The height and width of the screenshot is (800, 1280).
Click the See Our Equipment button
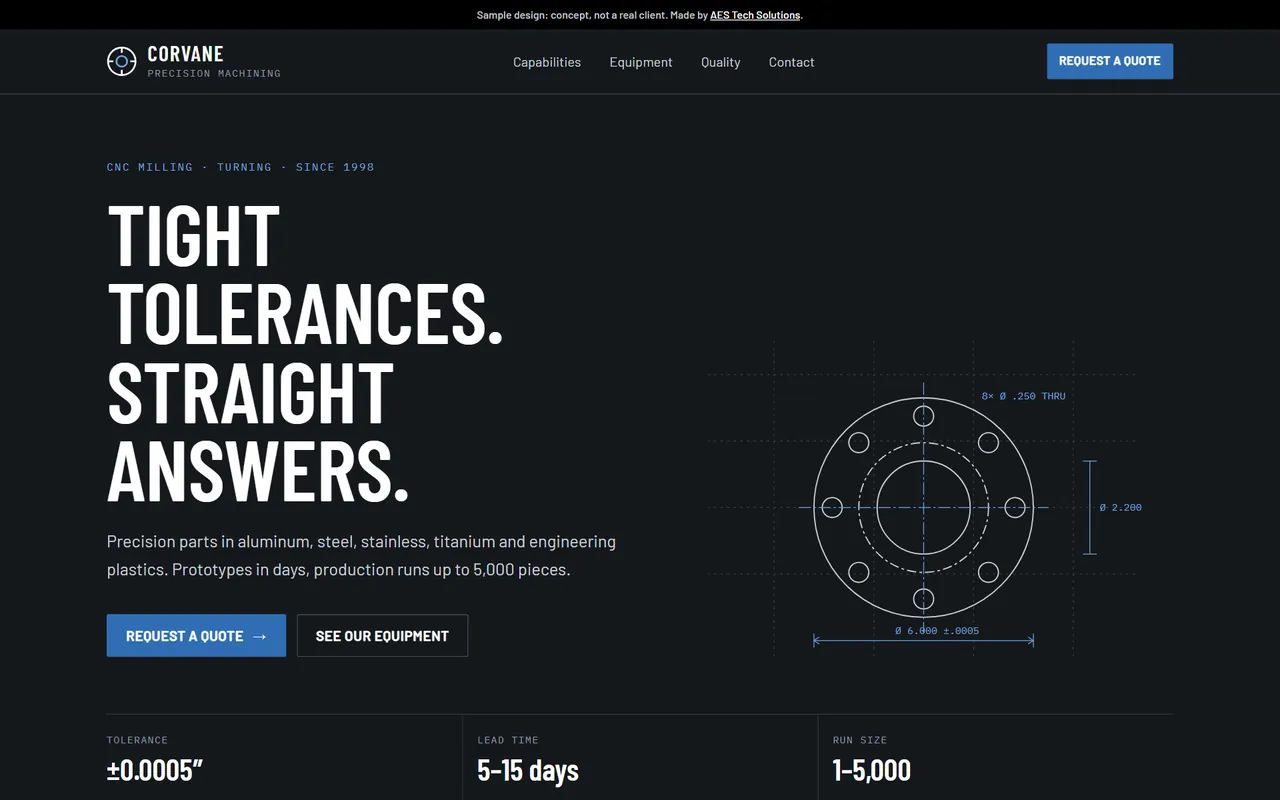[382, 636]
